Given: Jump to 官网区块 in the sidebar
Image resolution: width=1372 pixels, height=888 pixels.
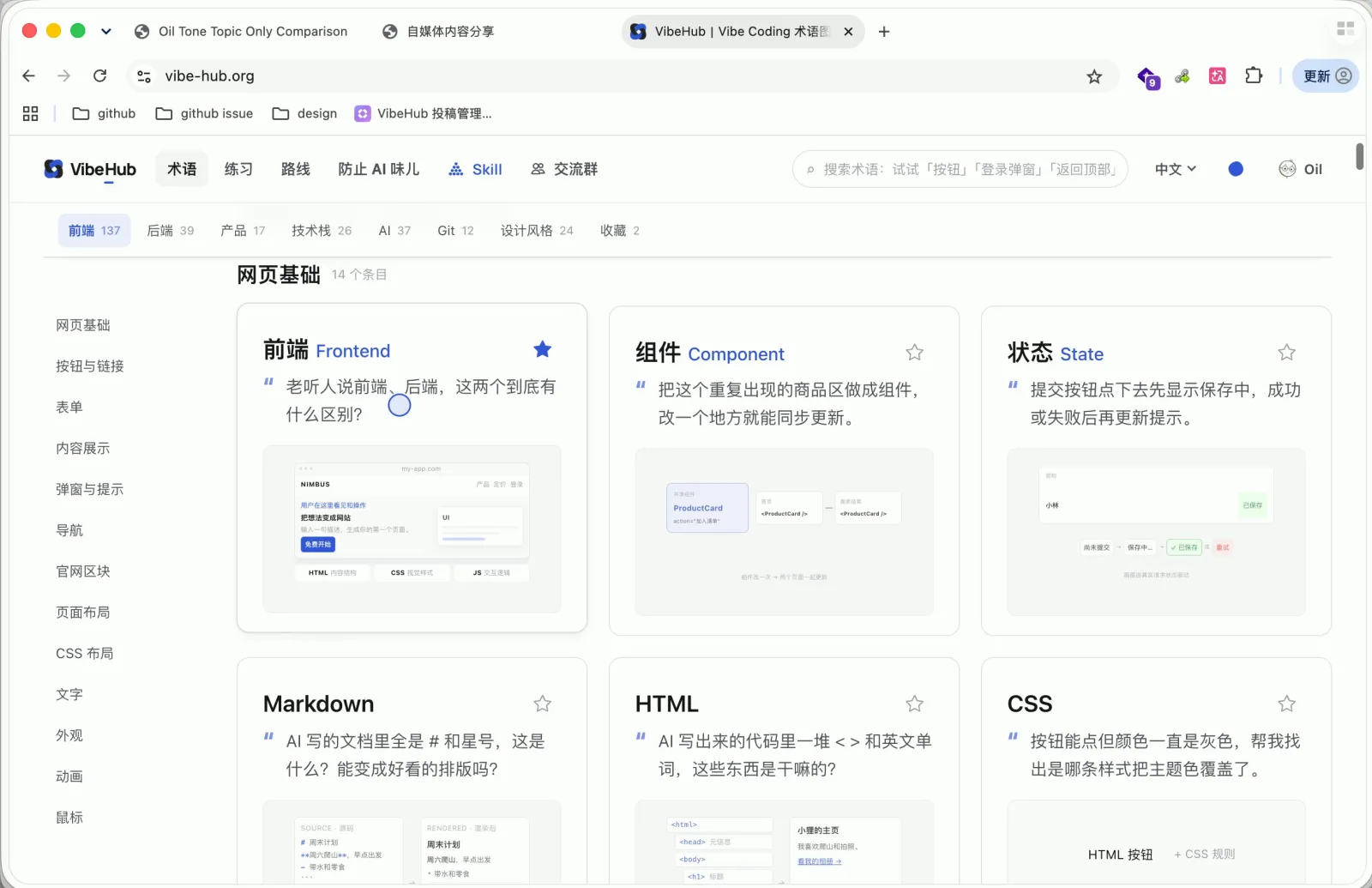Looking at the screenshot, I should click(83, 571).
